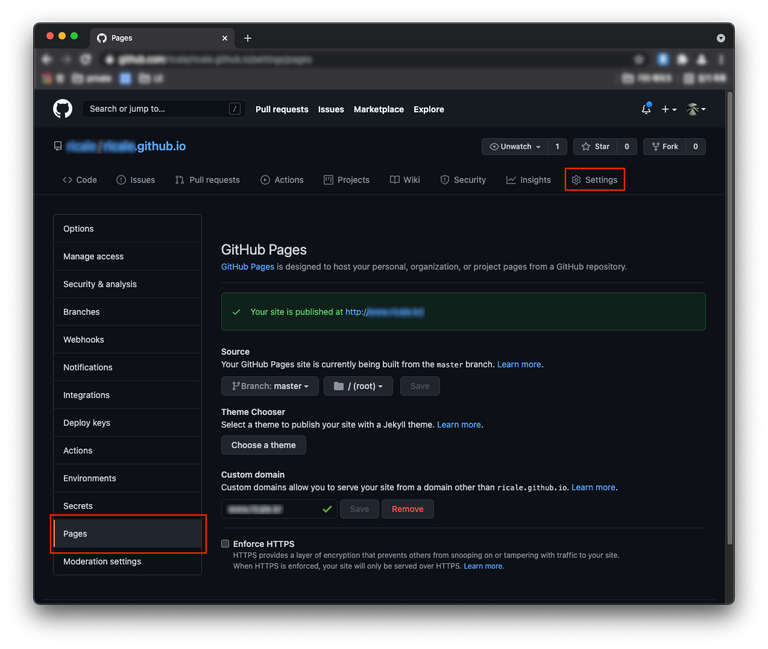Image resolution: width=768 pixels, height=649 pixels.
Task: Select Moderation settings in sidebar
Action: [127, 561]
